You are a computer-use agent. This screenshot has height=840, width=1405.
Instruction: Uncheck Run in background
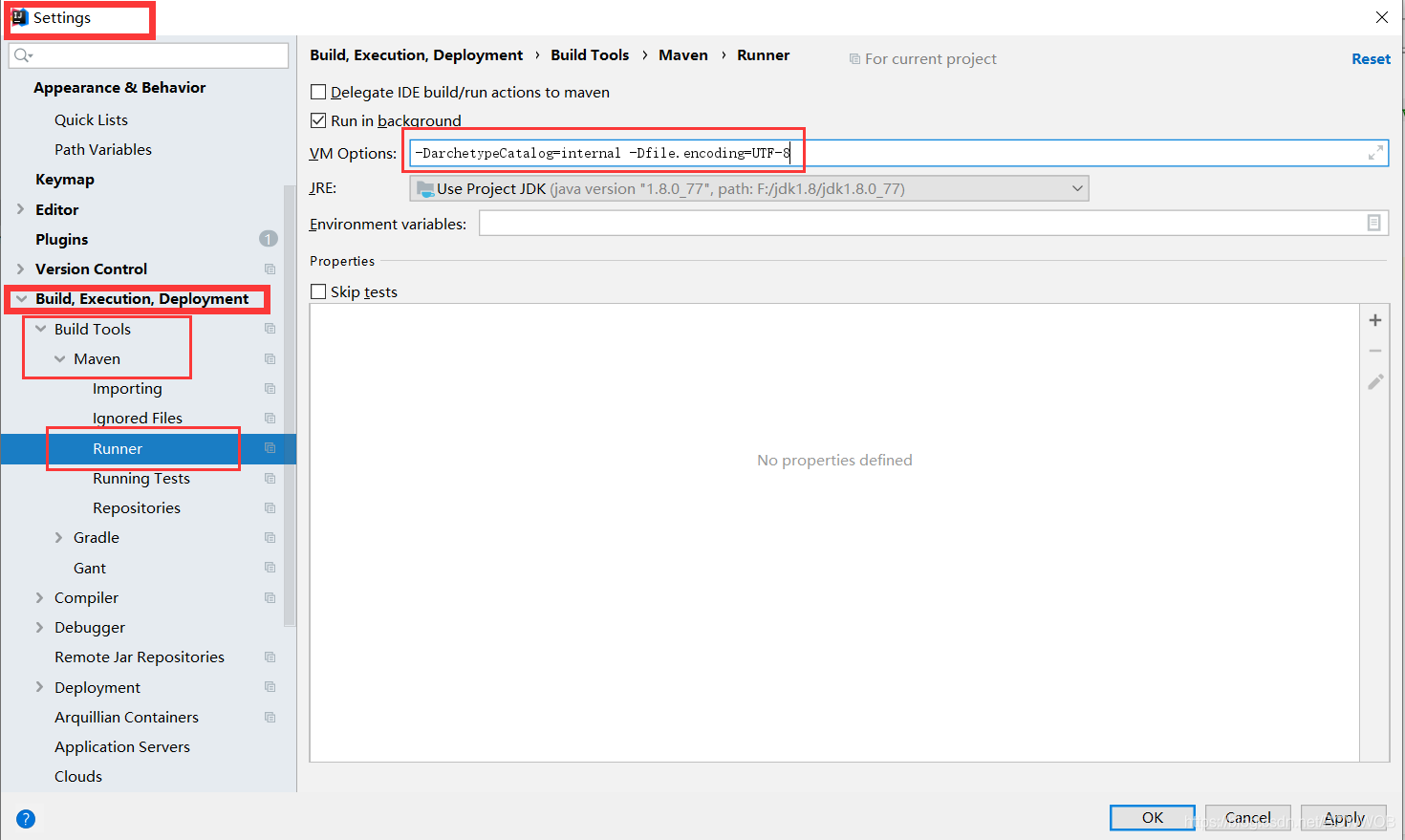coord(318,120)
